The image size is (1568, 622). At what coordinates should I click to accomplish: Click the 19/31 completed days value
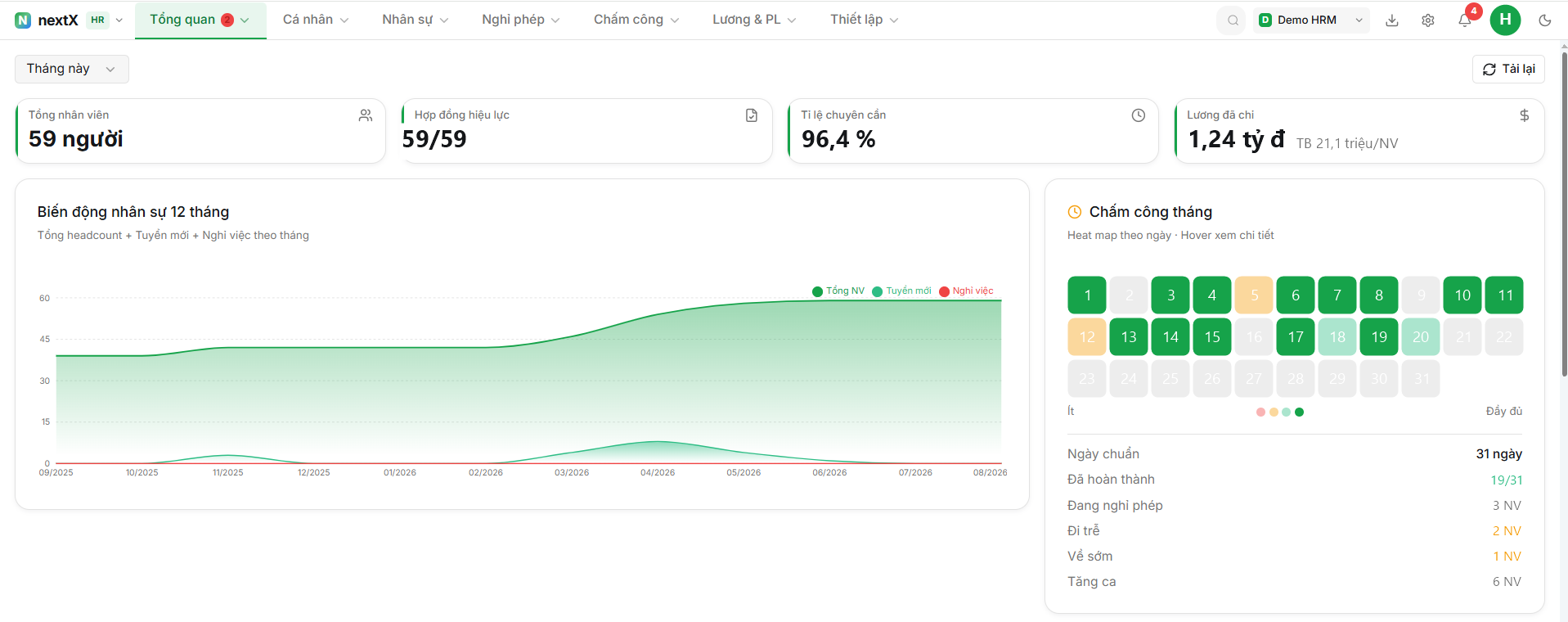(x=1506, y=480)
